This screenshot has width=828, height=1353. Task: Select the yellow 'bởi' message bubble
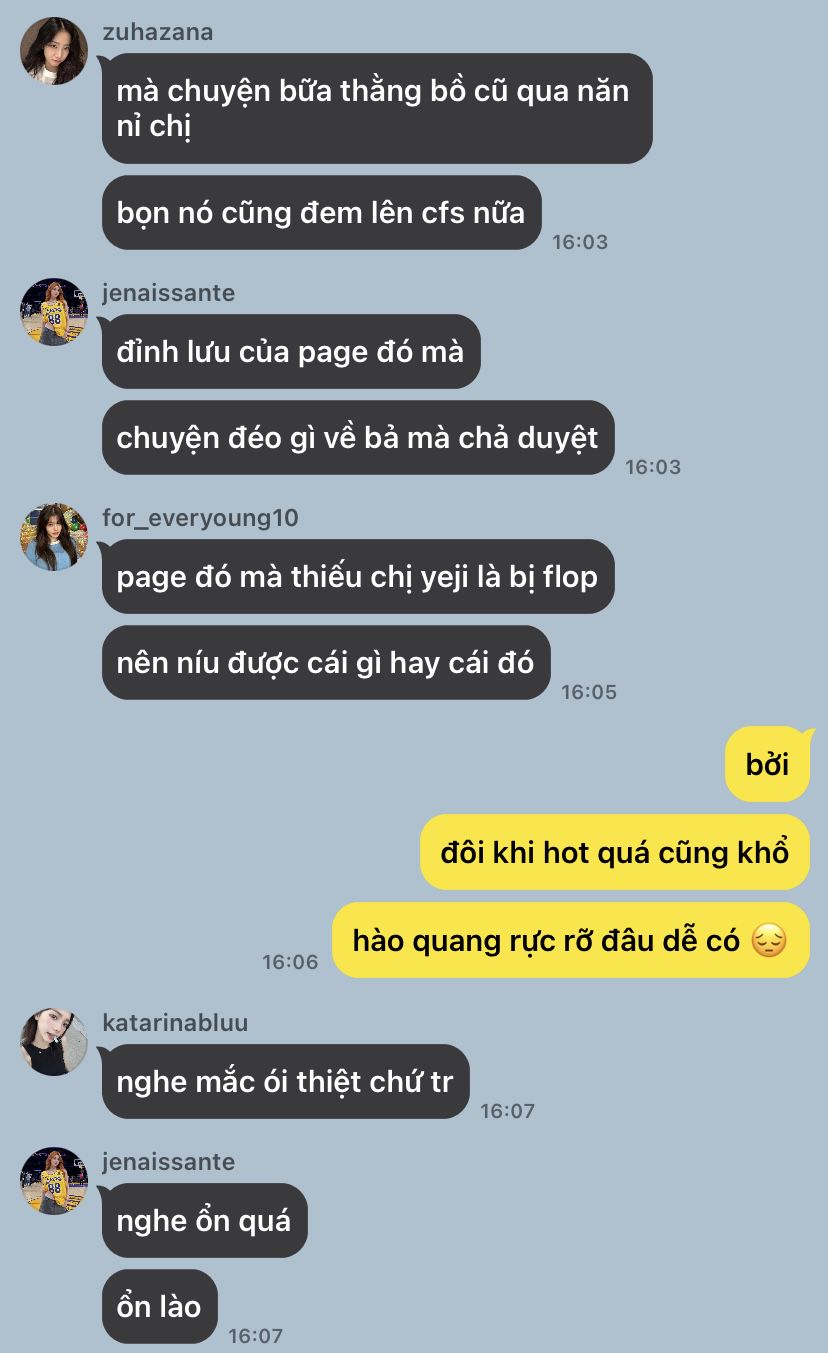[767, 764]
